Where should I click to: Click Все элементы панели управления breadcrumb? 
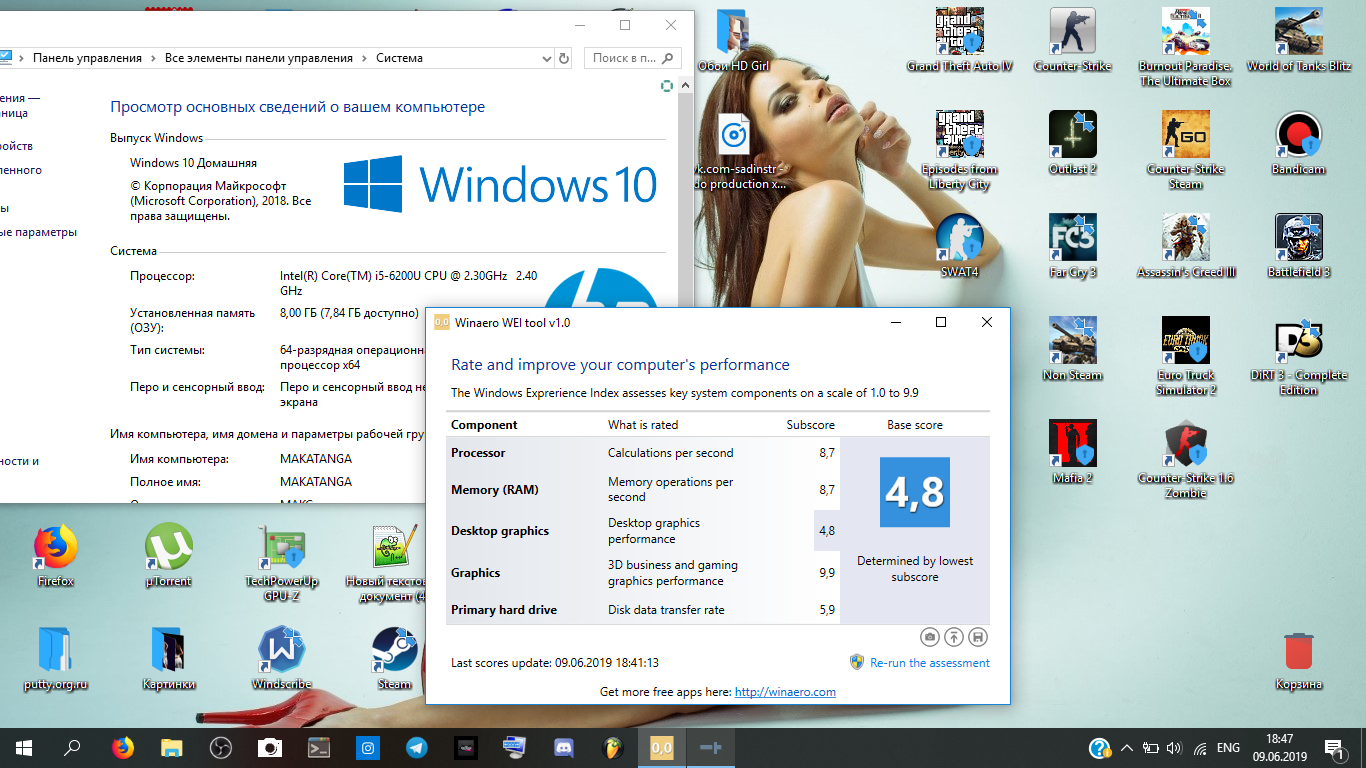pos(259,58)
